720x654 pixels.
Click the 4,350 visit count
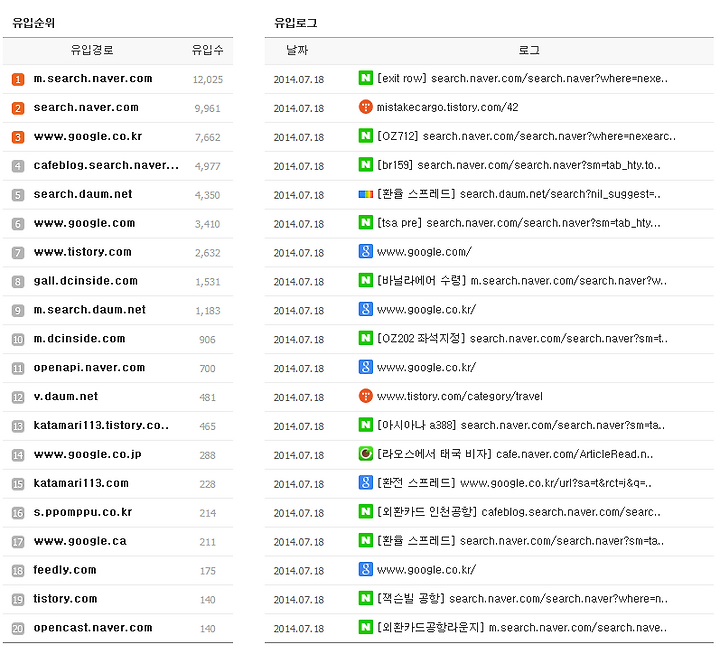pos(208,195)
